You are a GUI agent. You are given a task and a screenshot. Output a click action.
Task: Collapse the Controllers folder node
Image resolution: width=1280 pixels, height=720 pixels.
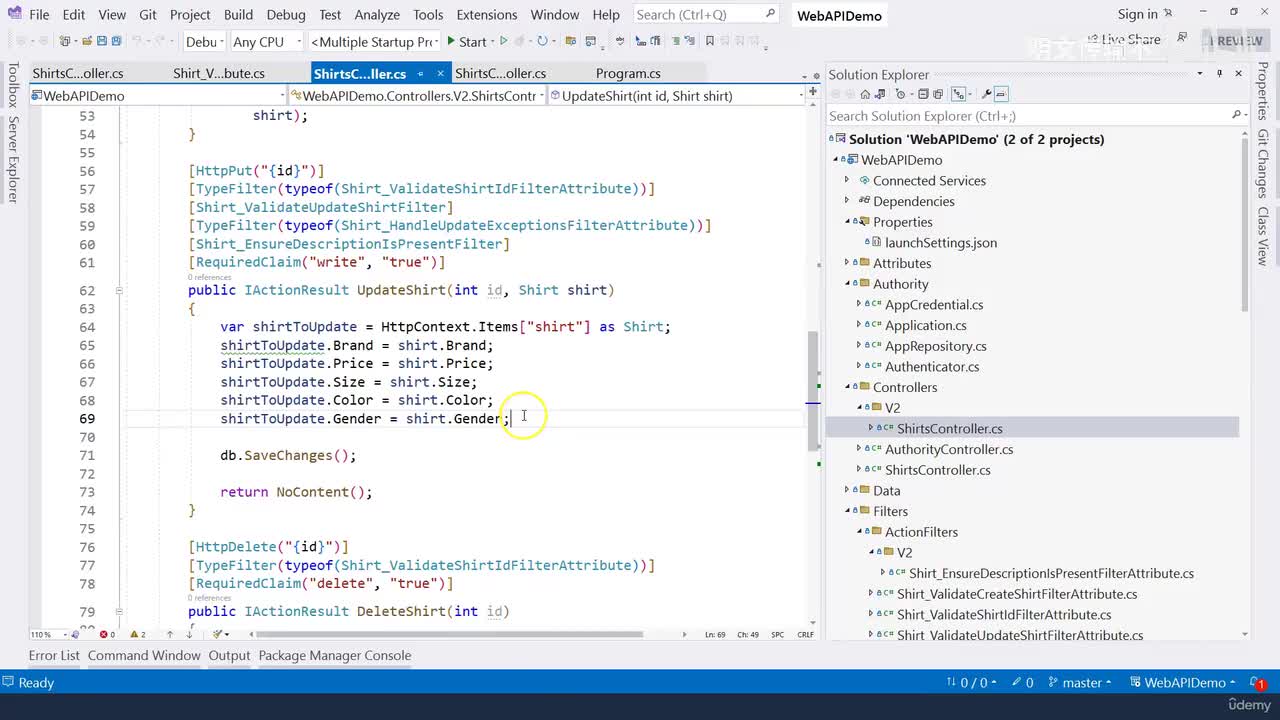click(847, 387)
